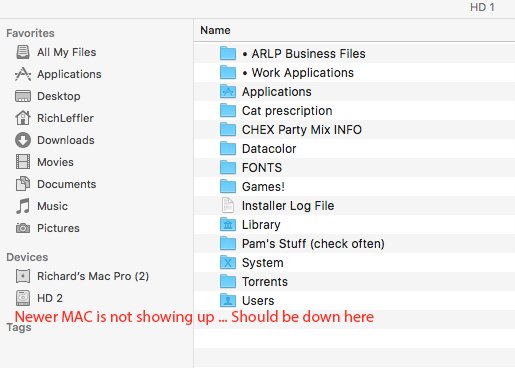Click the Pam's Stuff folder icon
The image size is (515, 368).
[228, 243]
